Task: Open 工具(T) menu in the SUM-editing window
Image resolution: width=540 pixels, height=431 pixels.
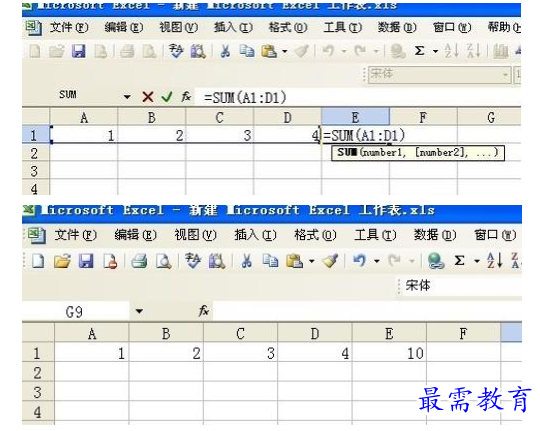Action: point(343,27)
